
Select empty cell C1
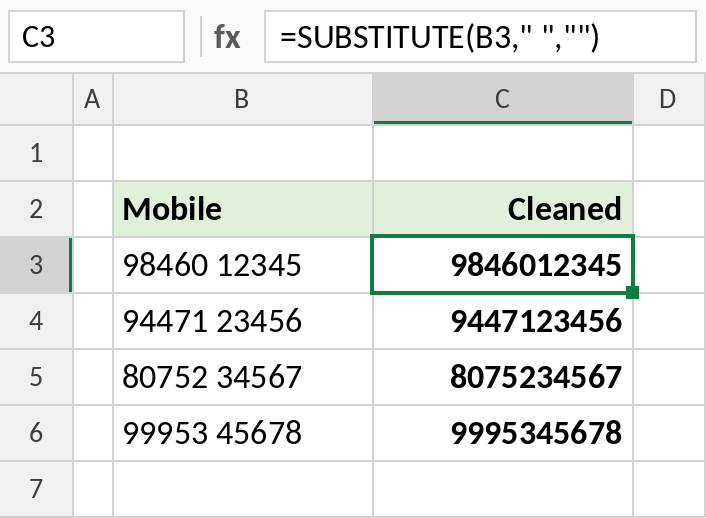point(503,153)
